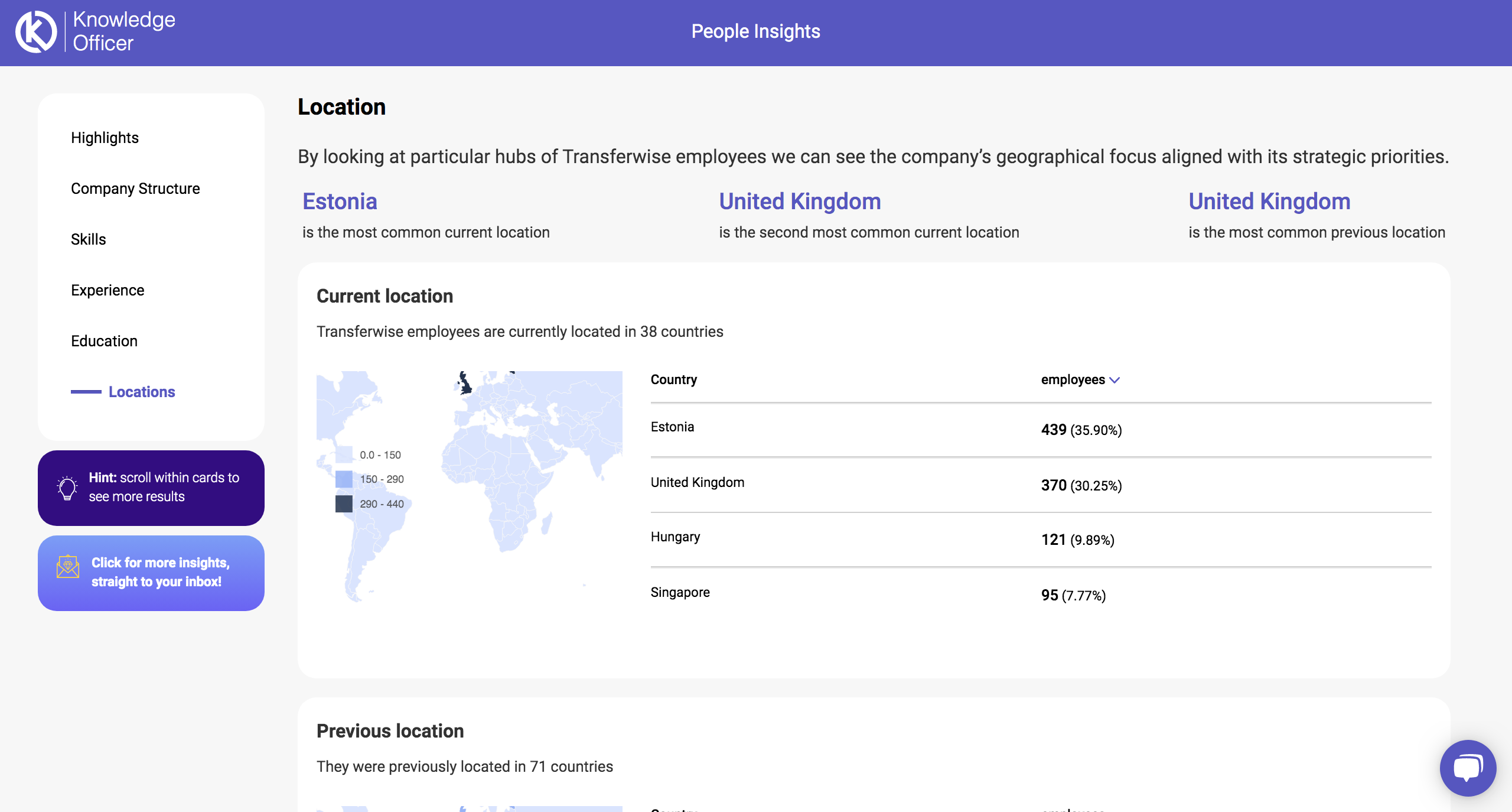Click the Estonia insight heading
Image resolution: width=1512 pixels, height=812 pixels.
(x=340, y=201)
